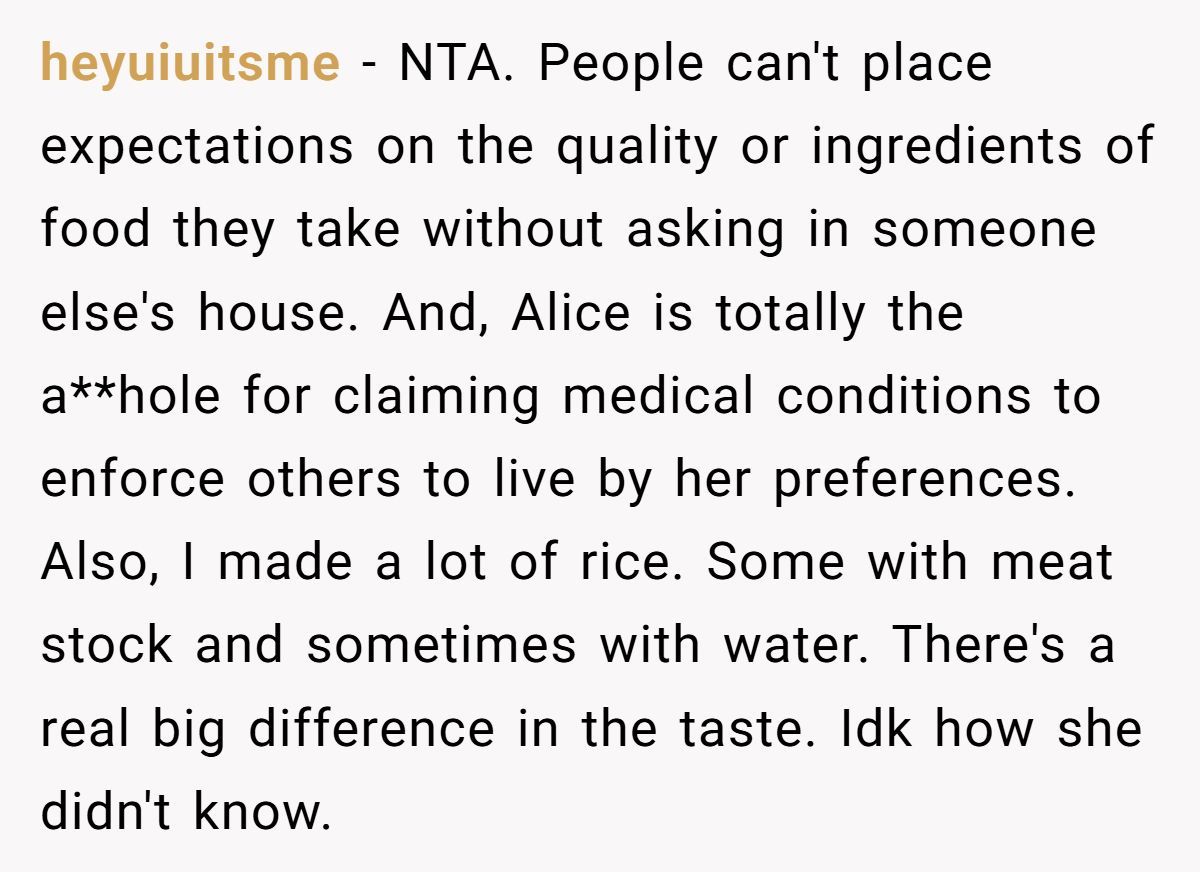This screenshot has width=1200, height=872.
Task: Click the word "sometimes"
Action: point(441,646)
